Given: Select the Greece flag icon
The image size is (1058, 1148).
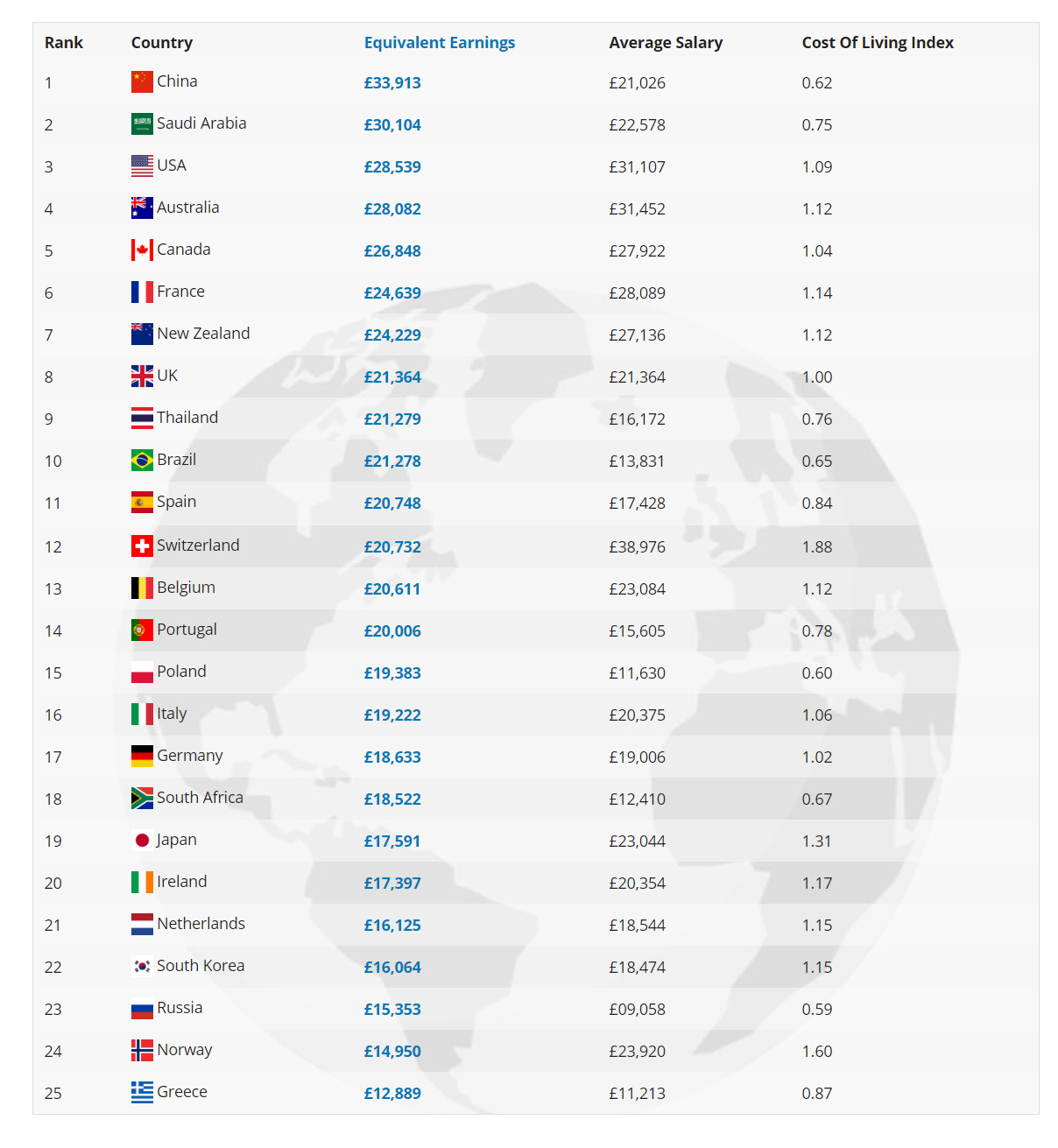Looking at the screenshot, I should [x=142, y=1093].
